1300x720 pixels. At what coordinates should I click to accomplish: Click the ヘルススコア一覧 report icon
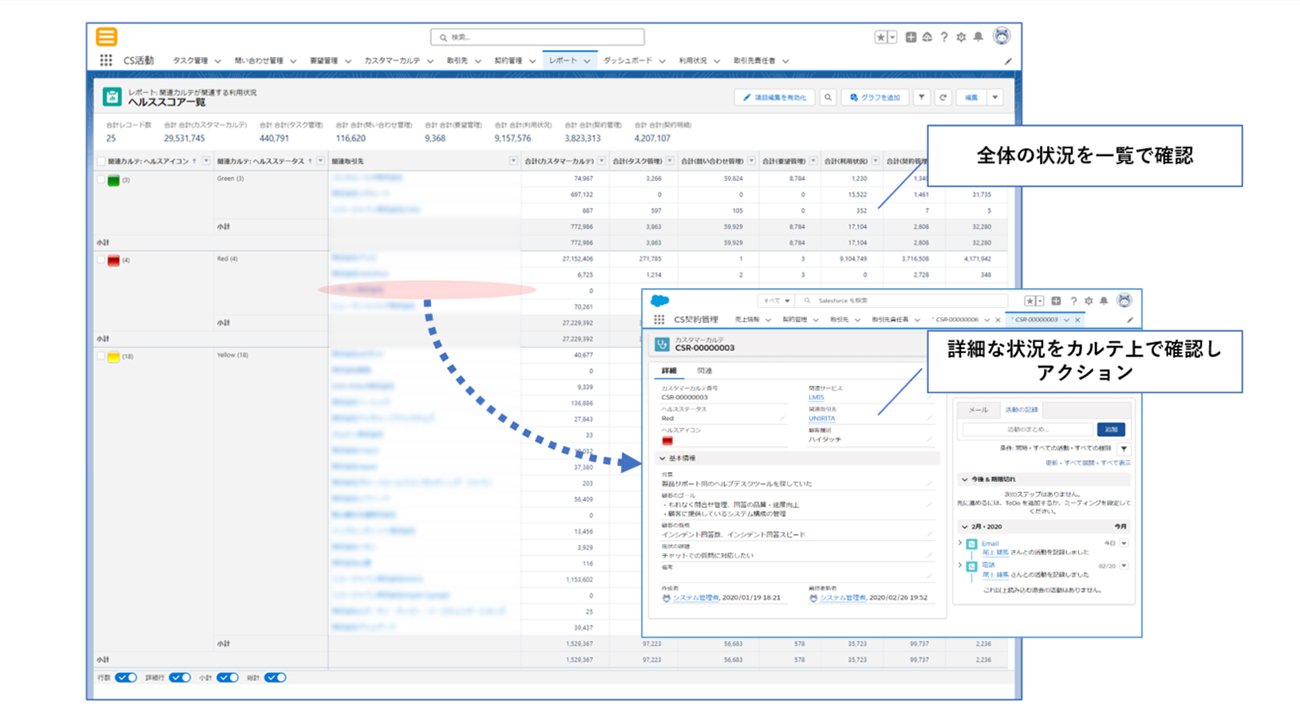(113, 97)
